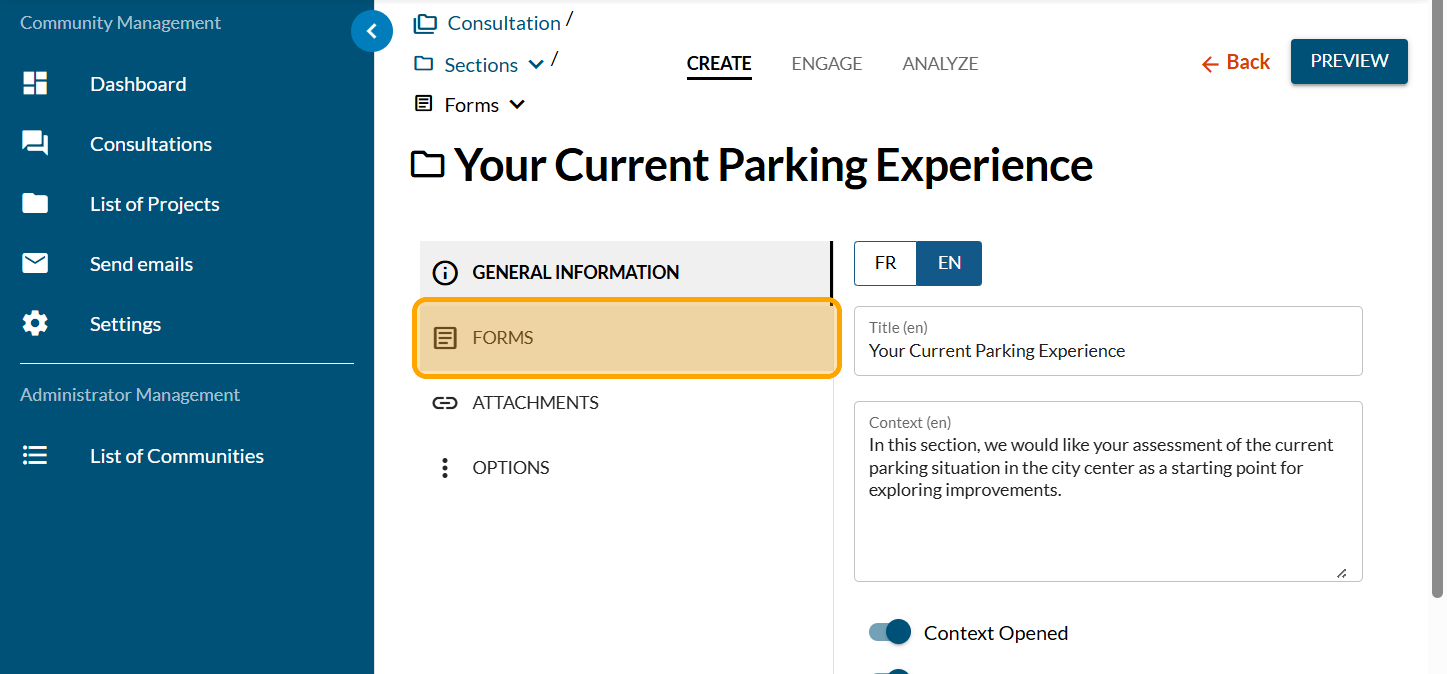Viewport: 1447px width, 674px height.
Task: Collapse the sidebar with the chevron button
Action: [372, 32]
